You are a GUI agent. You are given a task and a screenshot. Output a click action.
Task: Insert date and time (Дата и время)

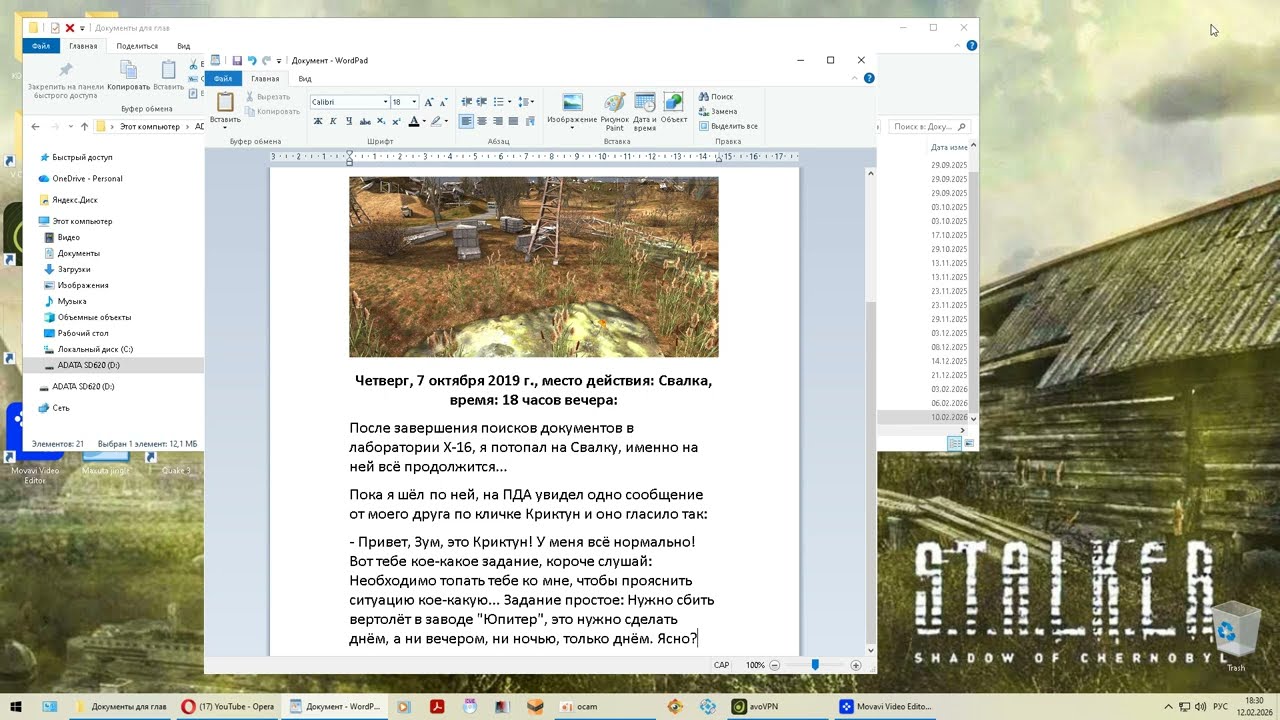pyautogui.click(x=645, y=111)
